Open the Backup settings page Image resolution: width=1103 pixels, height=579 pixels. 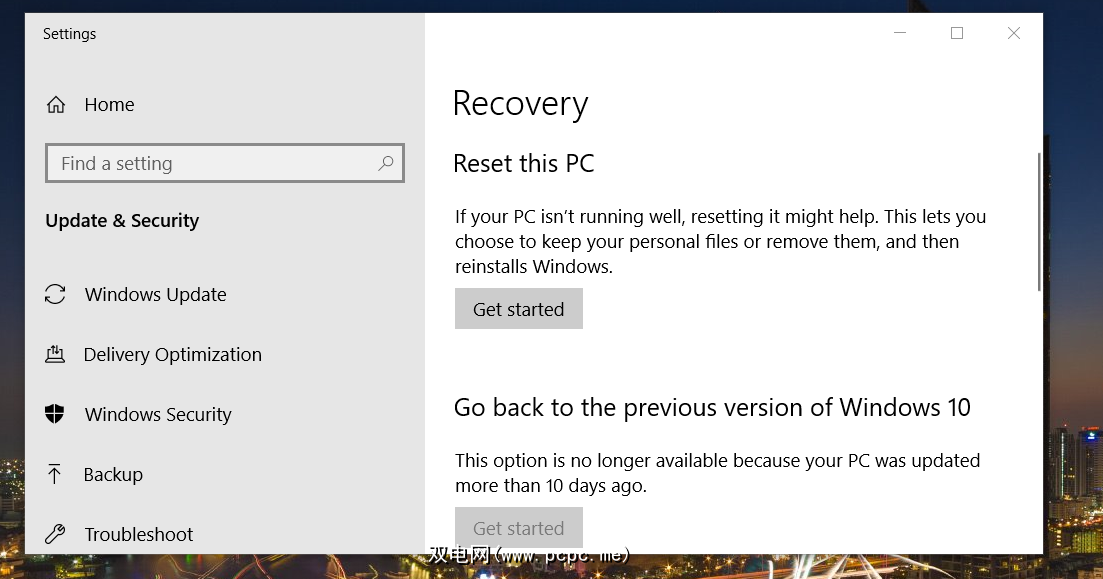113,475
